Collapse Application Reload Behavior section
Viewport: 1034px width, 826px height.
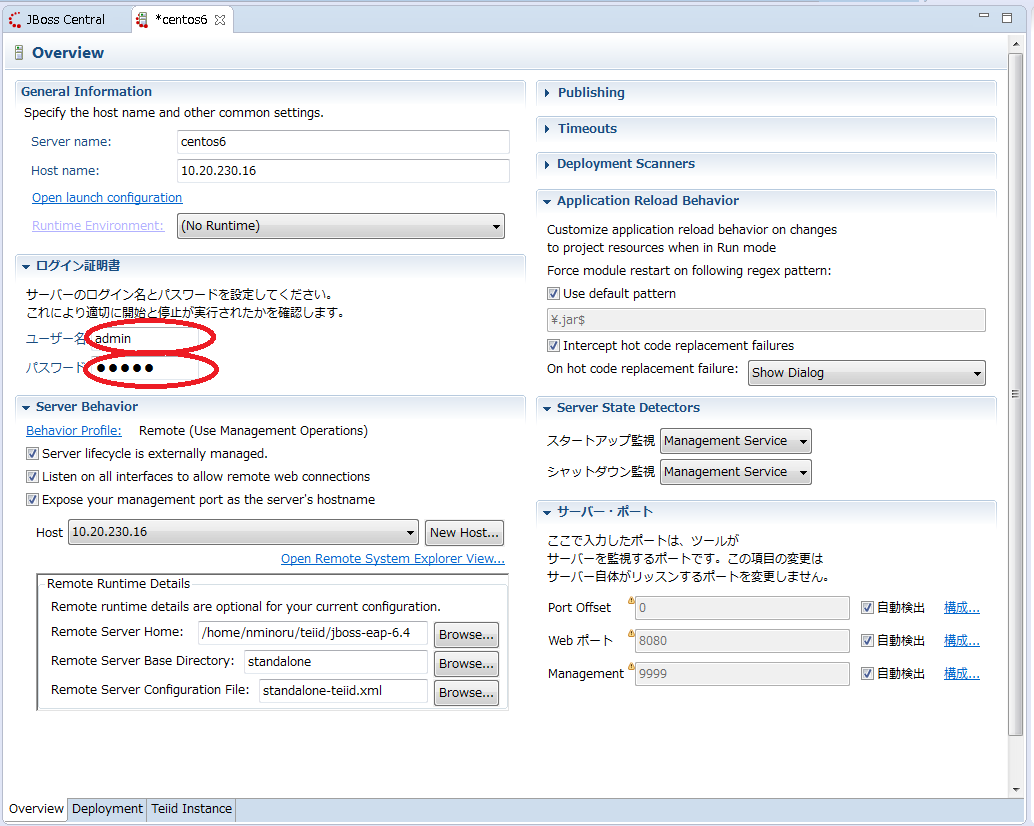[x=547, y=201]
